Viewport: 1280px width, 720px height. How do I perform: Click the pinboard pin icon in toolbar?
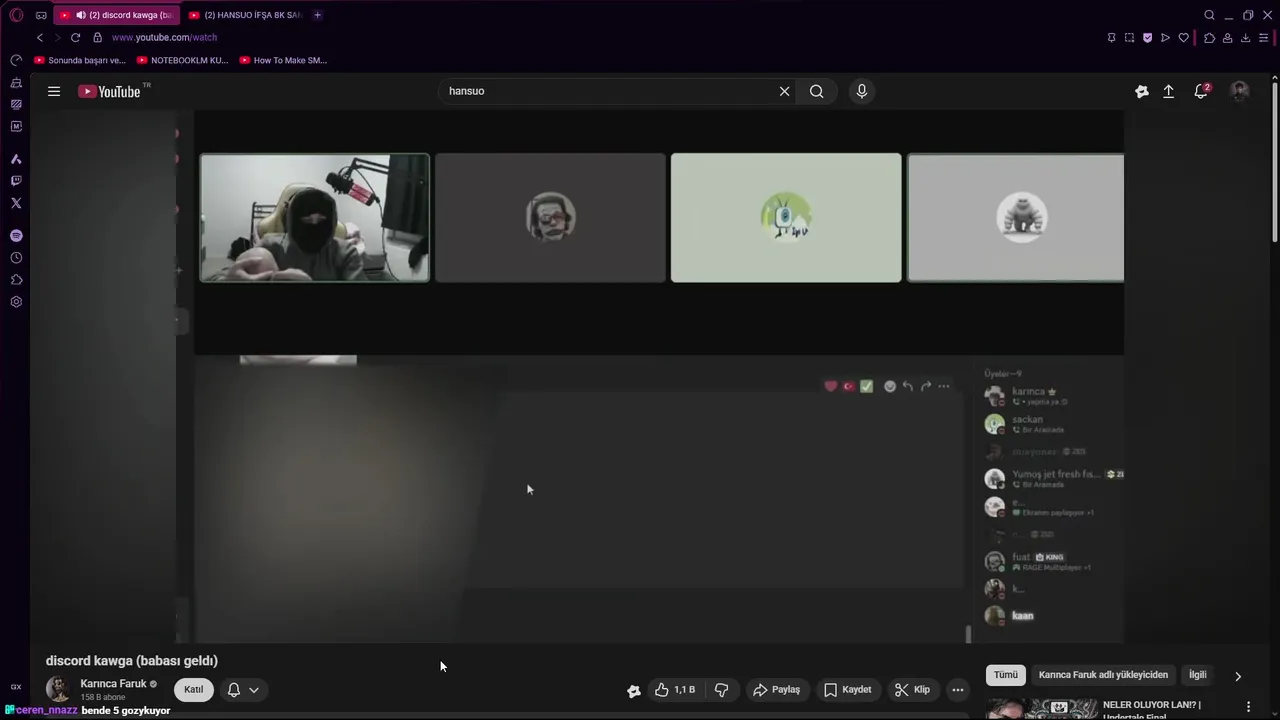[x=1111, y=38]
